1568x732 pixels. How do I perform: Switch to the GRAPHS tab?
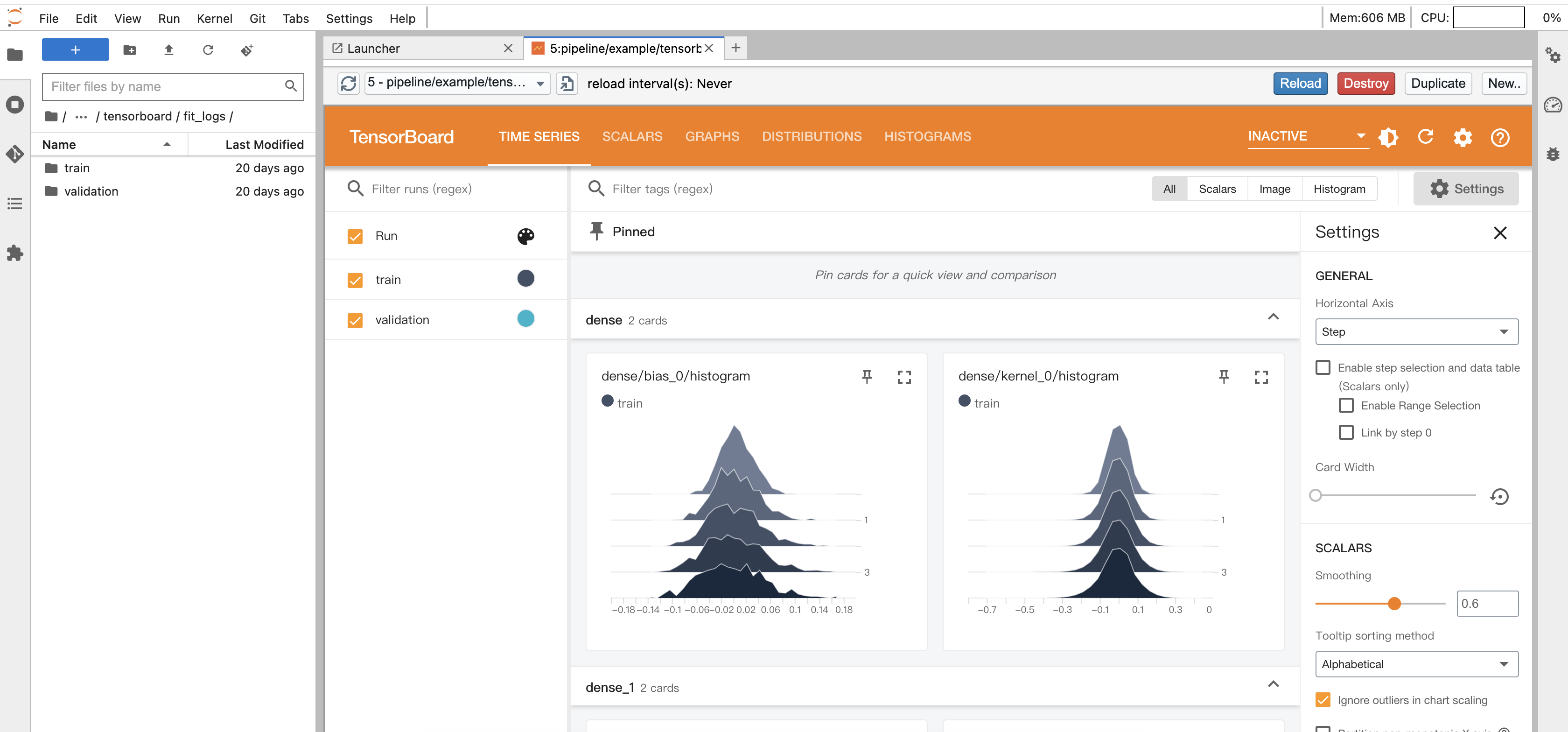tap(712, 136)
